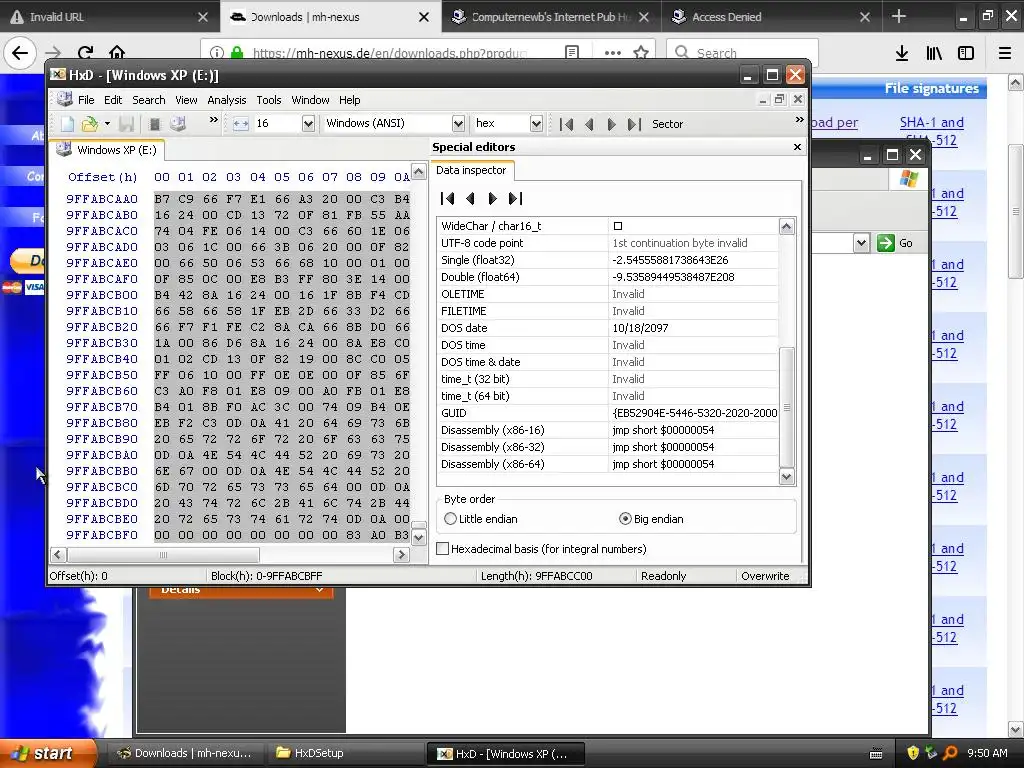Open the Window menu in HxD
1024x768 pixels.
click(310, 100)
